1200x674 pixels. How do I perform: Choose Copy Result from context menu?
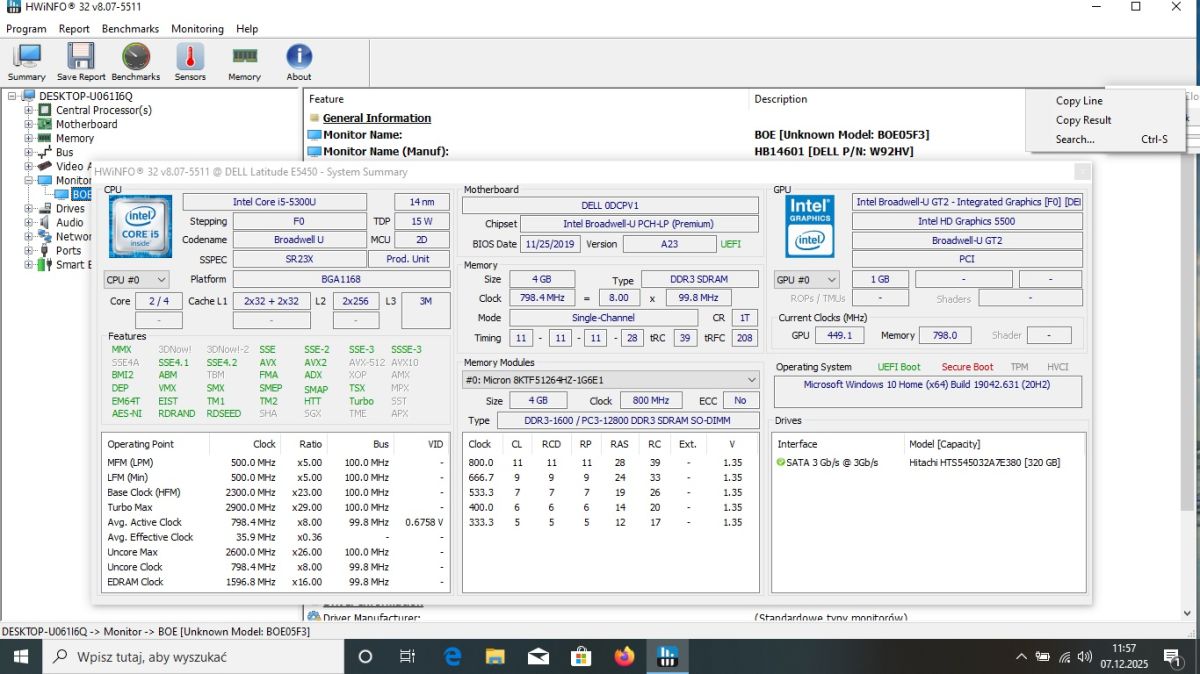(x=1105, y=120)
